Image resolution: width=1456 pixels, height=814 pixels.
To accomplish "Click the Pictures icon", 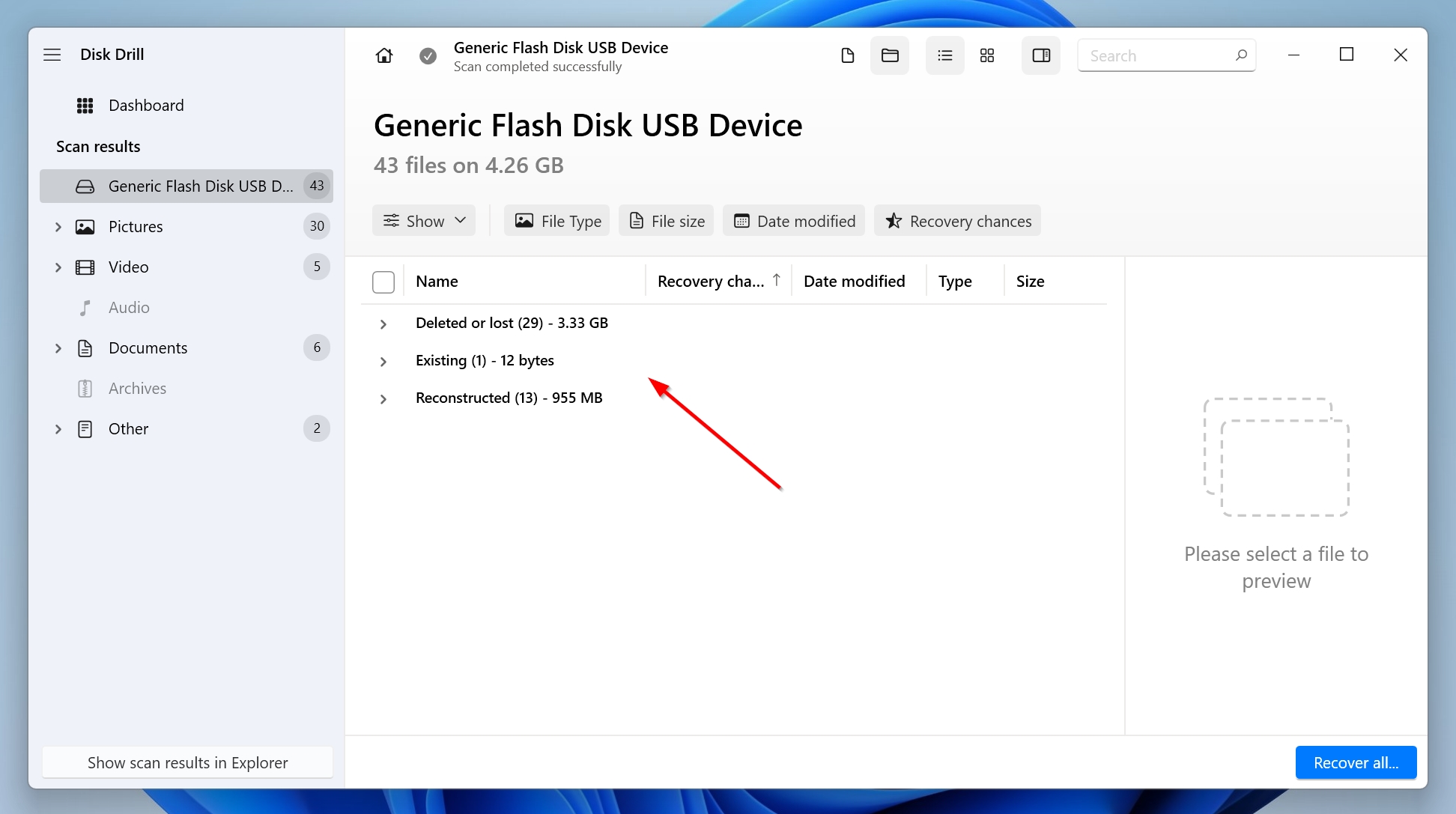I will [85, 227].
